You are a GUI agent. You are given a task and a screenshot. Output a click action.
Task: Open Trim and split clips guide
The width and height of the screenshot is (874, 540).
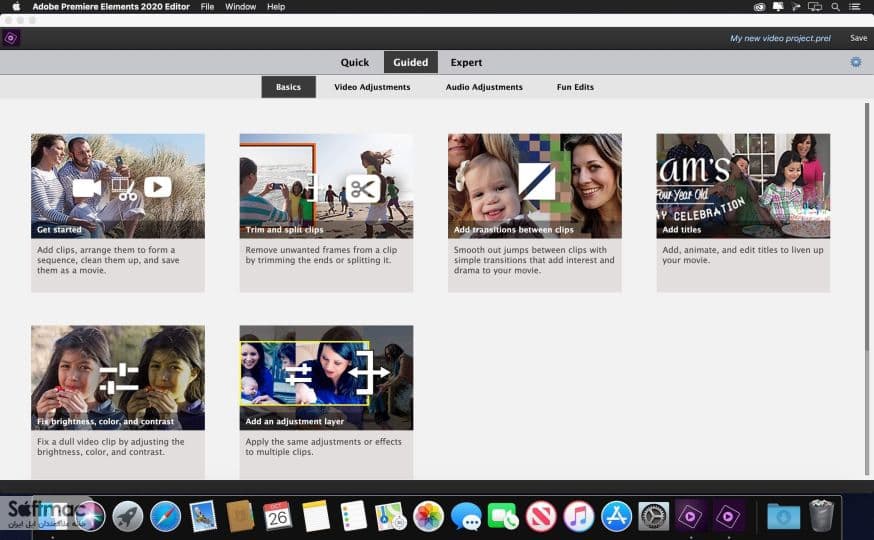[x=326, y=186]
